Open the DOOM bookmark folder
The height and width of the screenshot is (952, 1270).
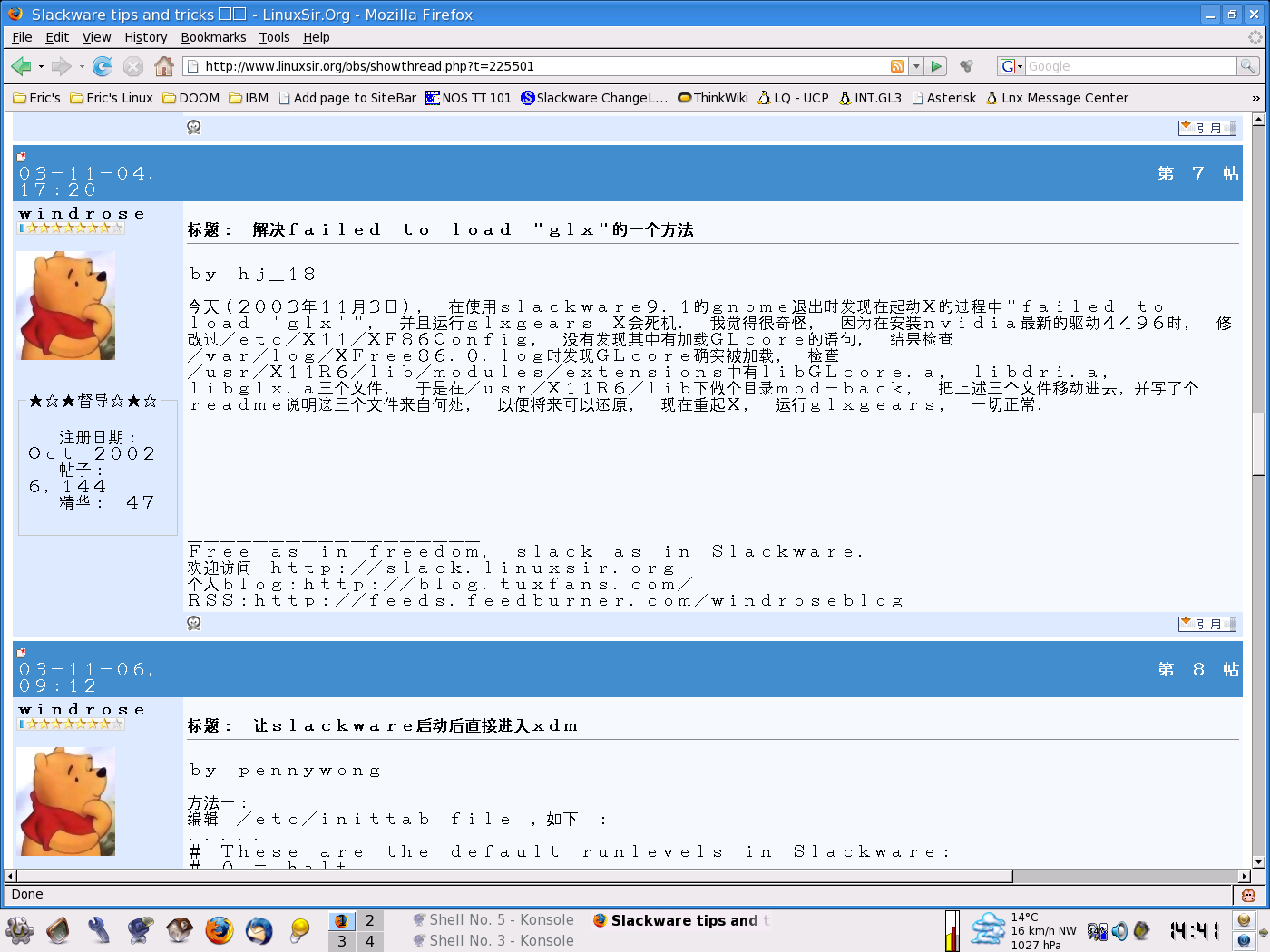pos(191,98)
